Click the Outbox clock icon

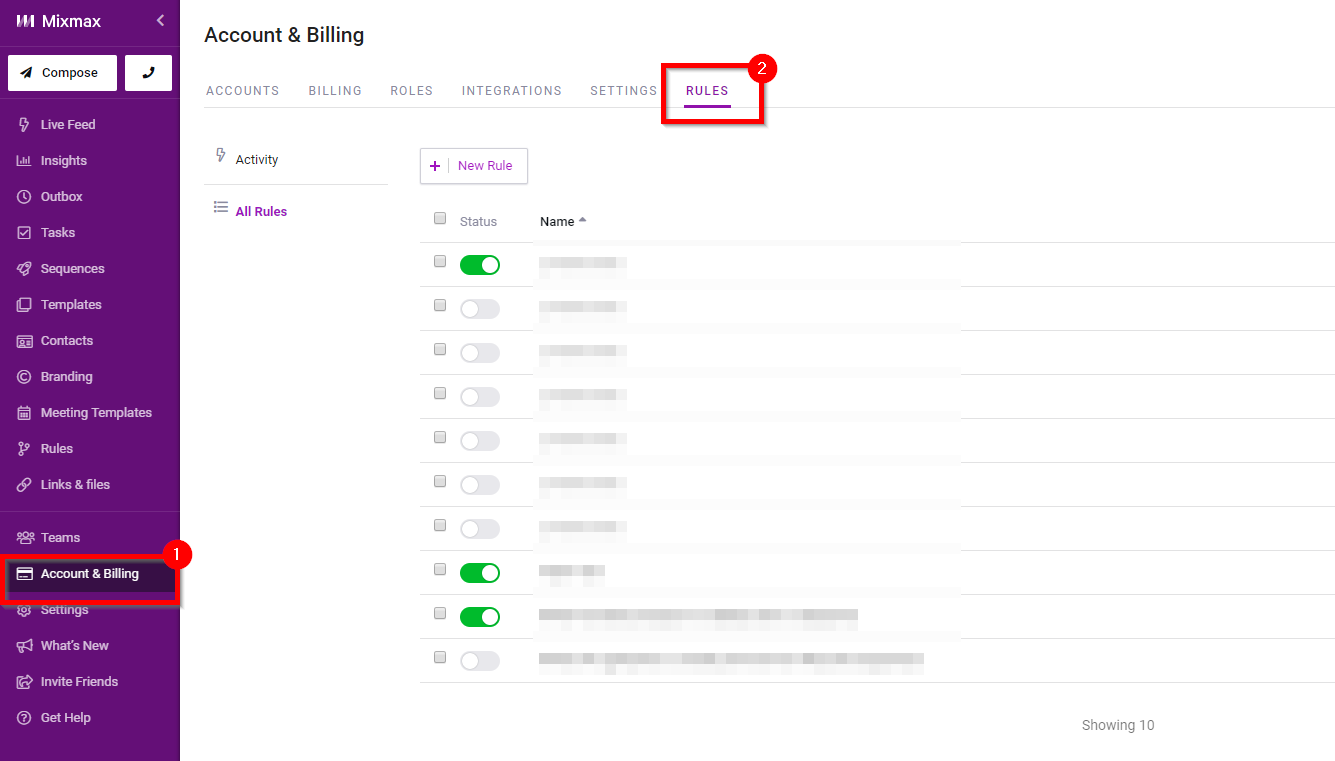point(25,197)
